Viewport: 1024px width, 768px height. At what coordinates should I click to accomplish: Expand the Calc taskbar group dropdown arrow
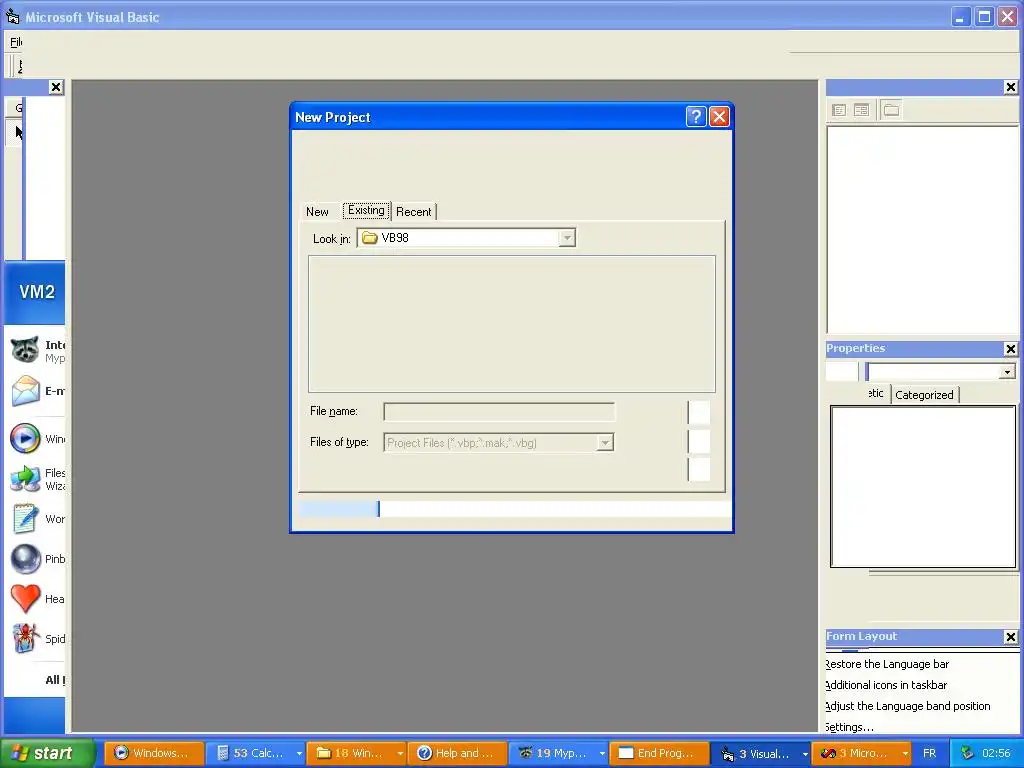[x=299, y=753]
